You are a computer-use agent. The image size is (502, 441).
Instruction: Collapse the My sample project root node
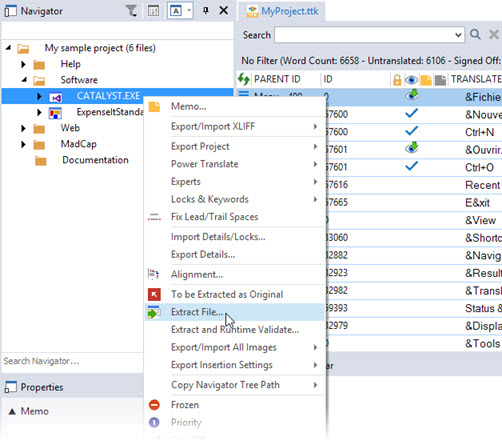[x=8, y=48]
